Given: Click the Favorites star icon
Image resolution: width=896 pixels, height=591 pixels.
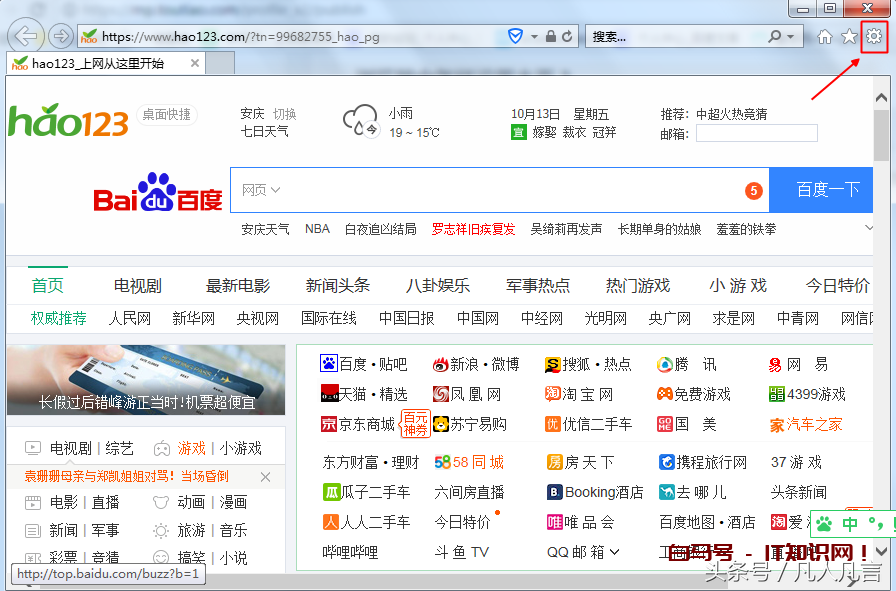Looking at the screenshot, I should 849,37.
